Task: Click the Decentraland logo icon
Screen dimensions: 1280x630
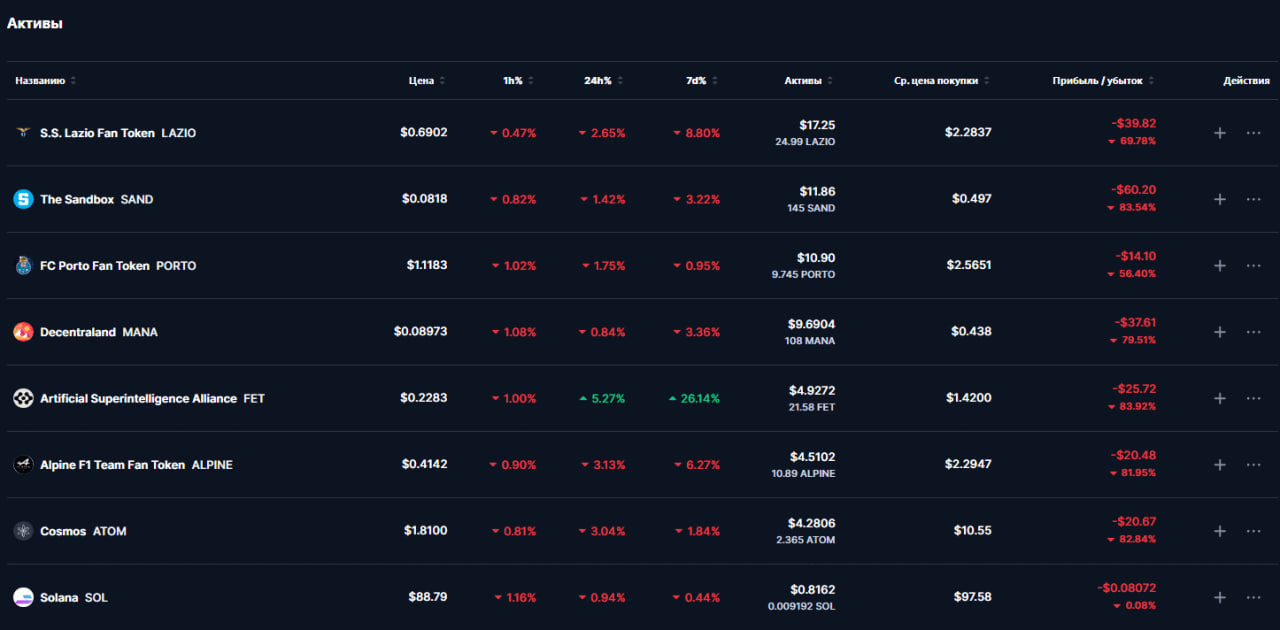Action: coord(23,331)
